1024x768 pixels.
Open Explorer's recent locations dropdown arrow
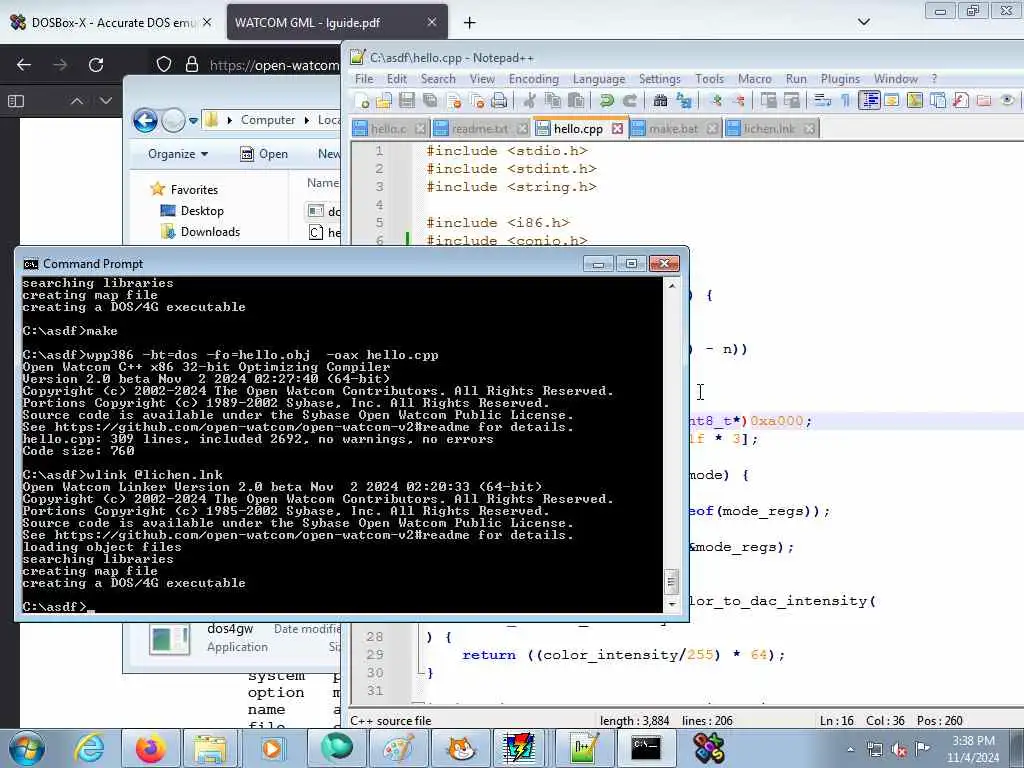[x=193, y=121]
